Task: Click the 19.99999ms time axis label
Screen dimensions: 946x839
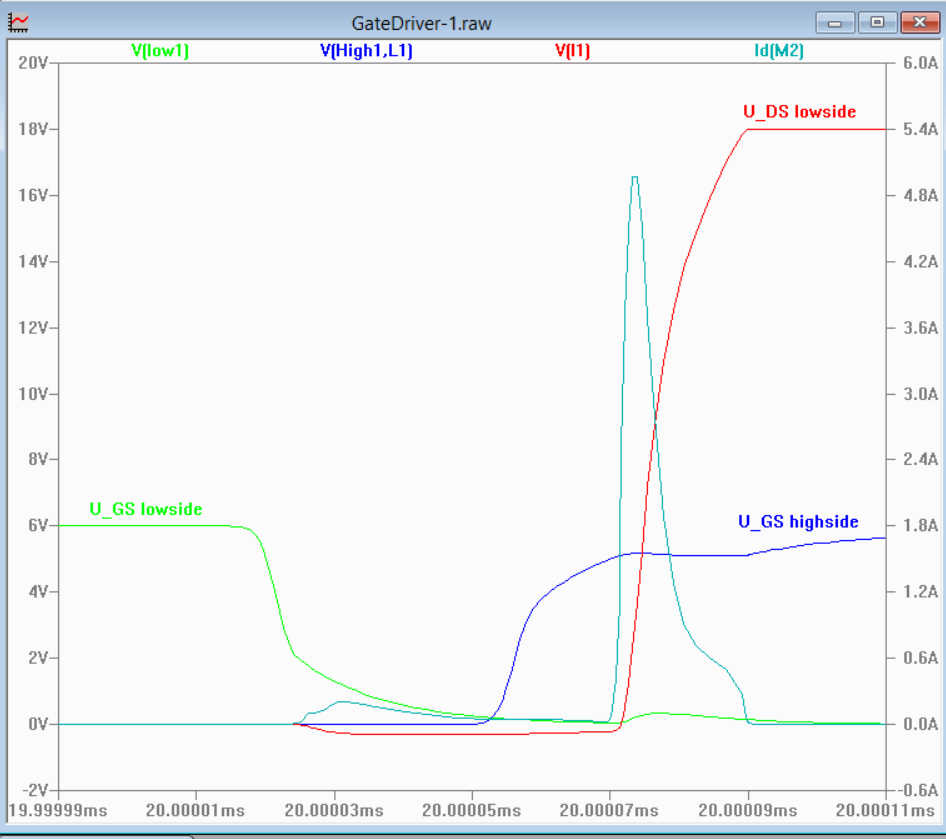Action: click(57, 810)
